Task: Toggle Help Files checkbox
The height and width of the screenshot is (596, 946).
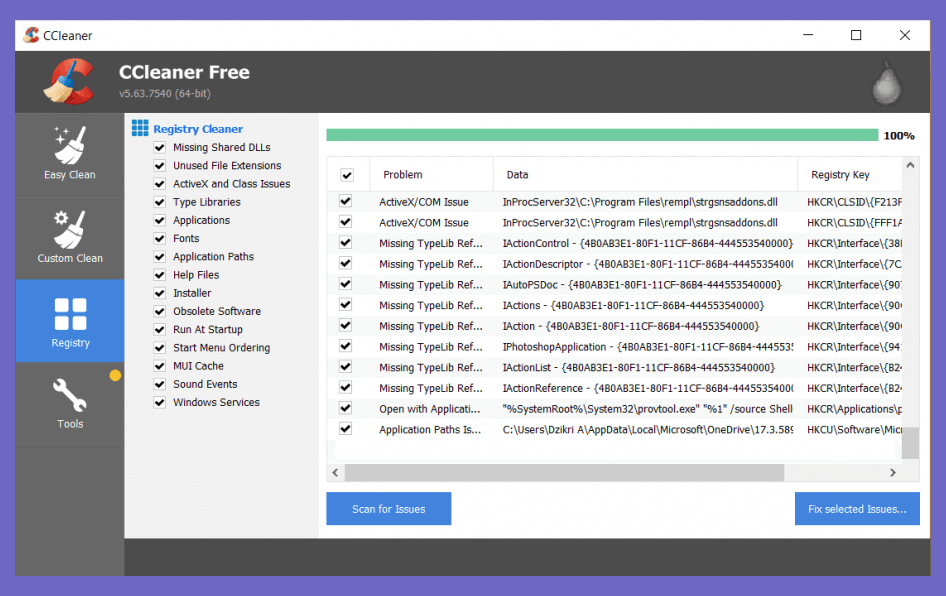Action: pos(160,274)
